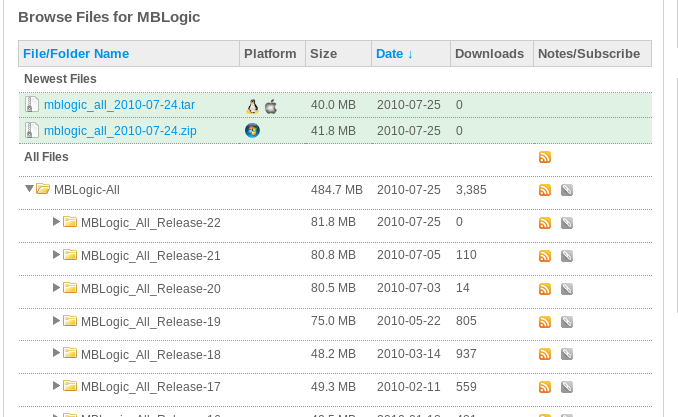Sort files by Date column header
This screenshot has height=417, width=678.
[394, 53]
